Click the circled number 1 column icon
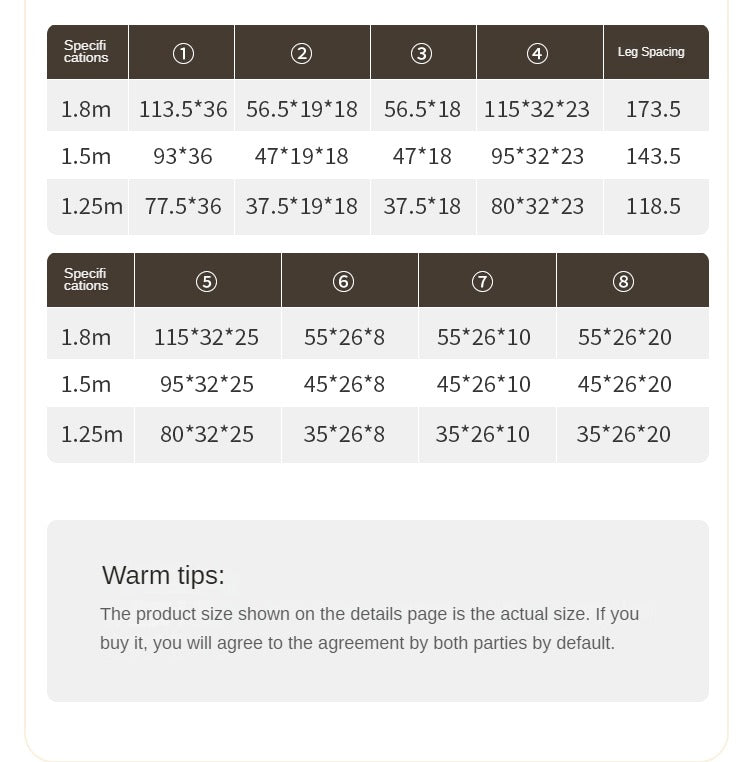This screenshot has width=750, height=762. (x=183, y=54)
